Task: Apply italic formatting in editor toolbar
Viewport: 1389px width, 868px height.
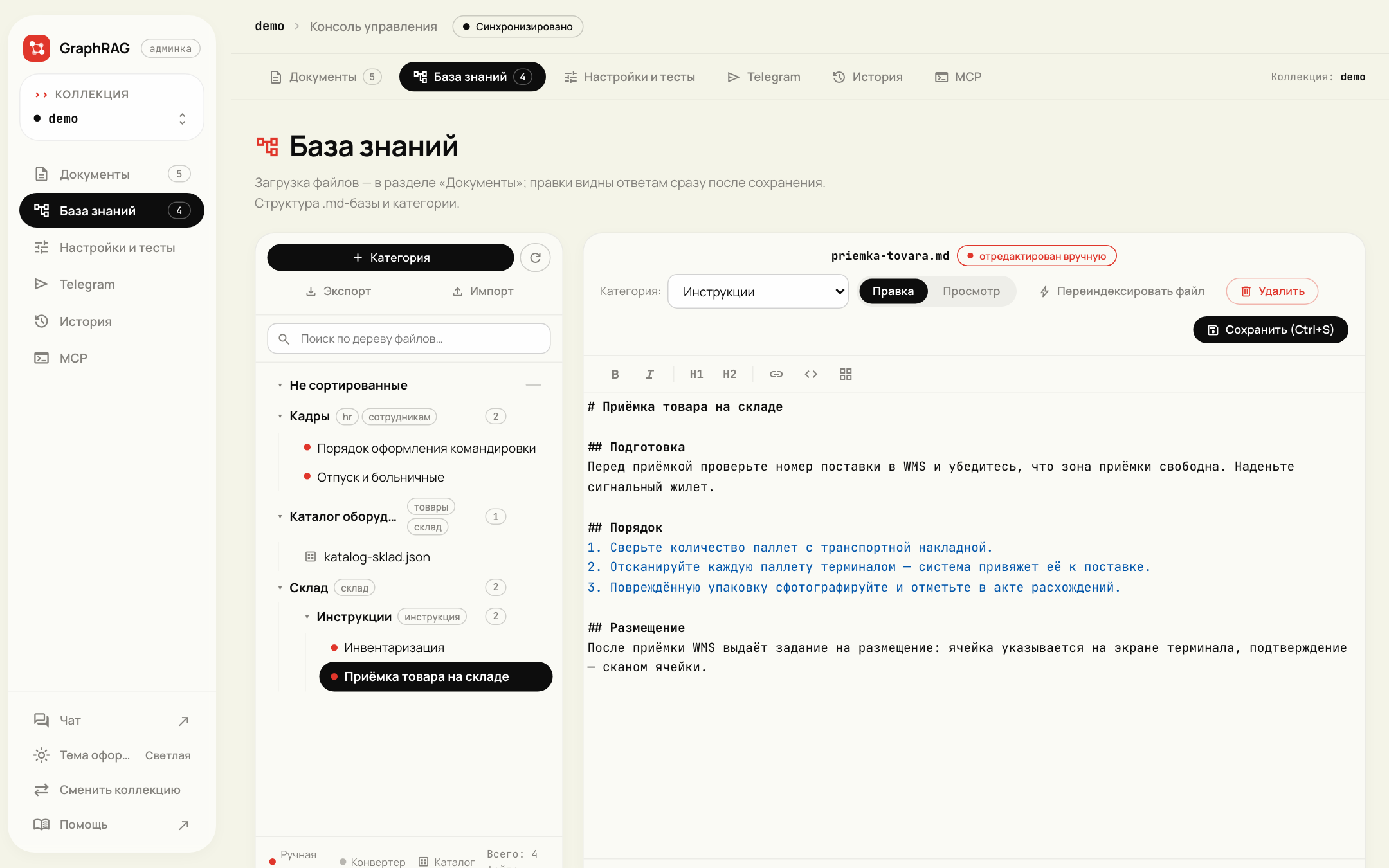Action: (649, 374)
